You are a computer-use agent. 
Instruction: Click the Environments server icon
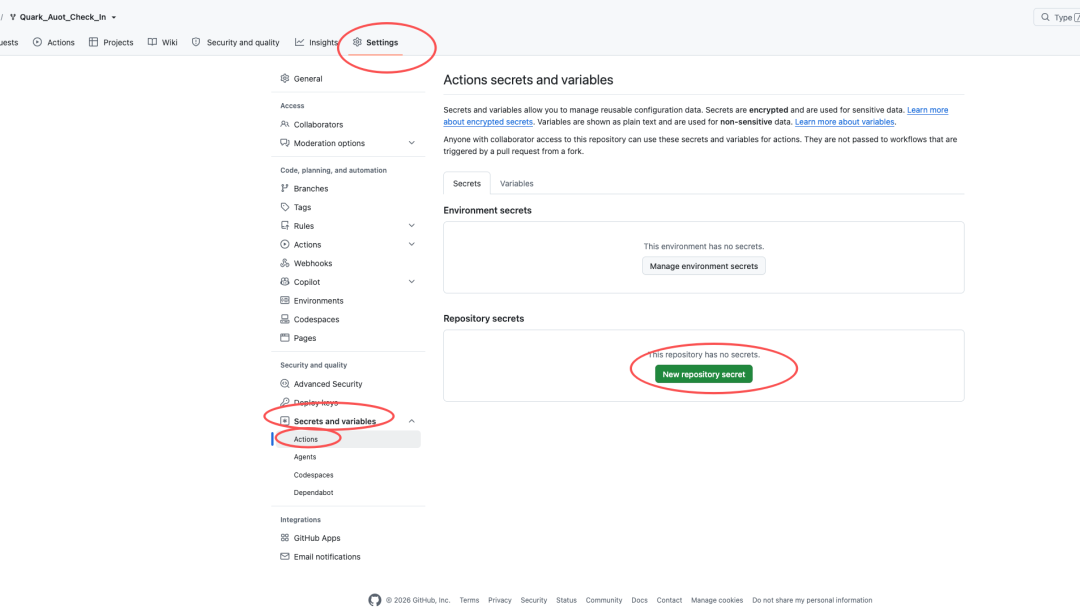284,300
